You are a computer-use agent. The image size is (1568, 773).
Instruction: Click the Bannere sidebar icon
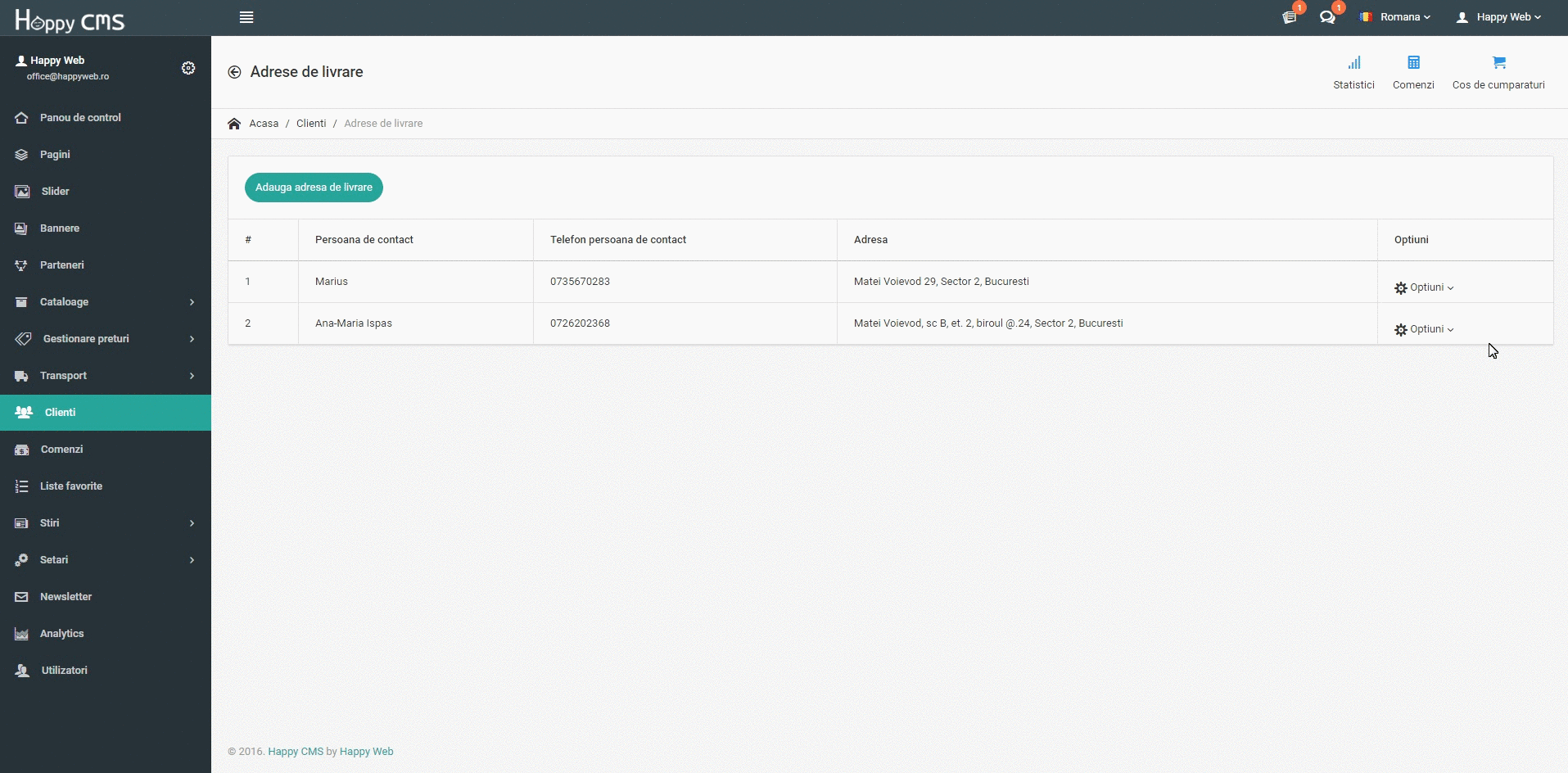click(x=22, y=228)
